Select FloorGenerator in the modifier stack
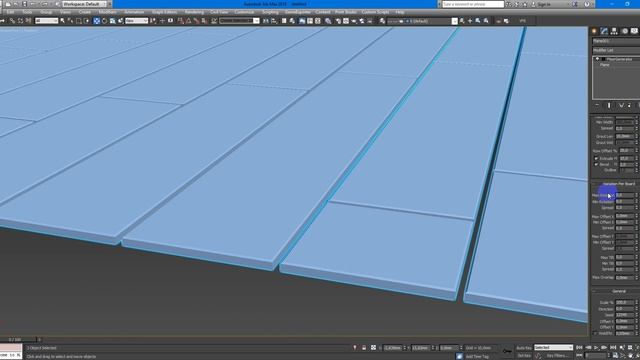640x360 pixels. click(x=619, y=59)
